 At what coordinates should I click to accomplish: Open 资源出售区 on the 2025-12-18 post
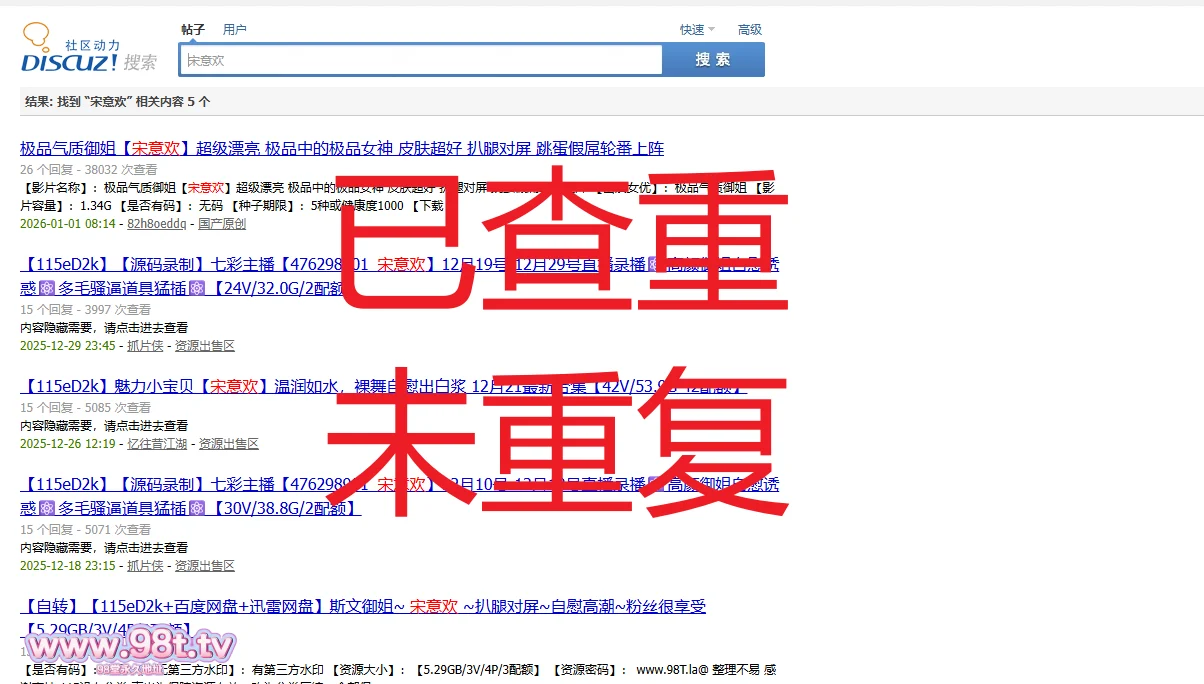[205, 566]
